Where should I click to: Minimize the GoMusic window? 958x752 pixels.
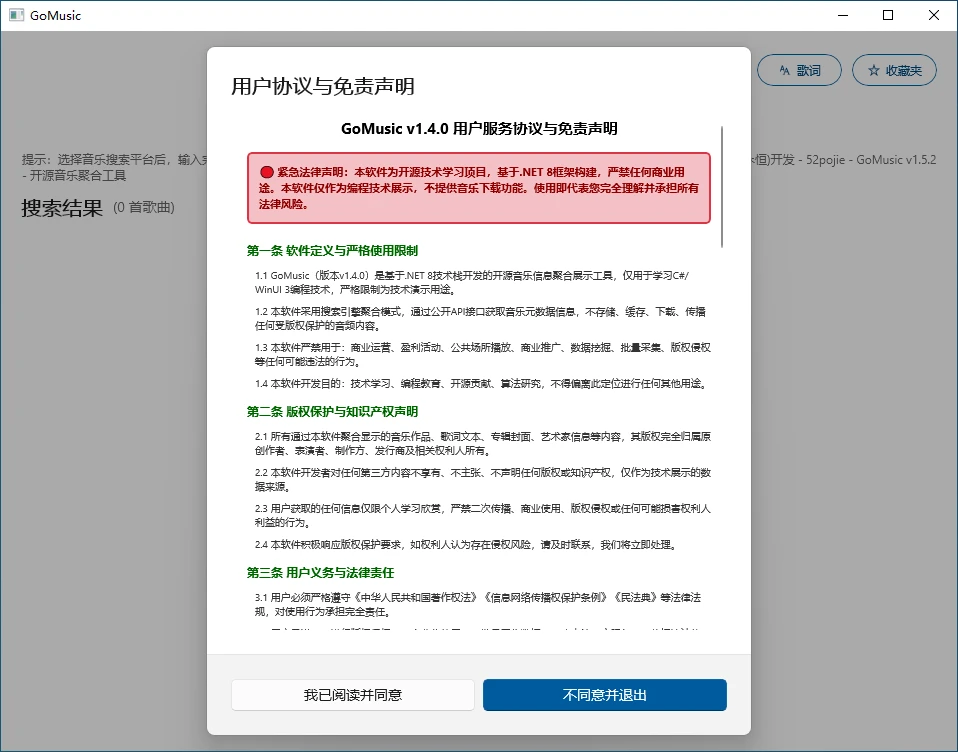[842, 15]
